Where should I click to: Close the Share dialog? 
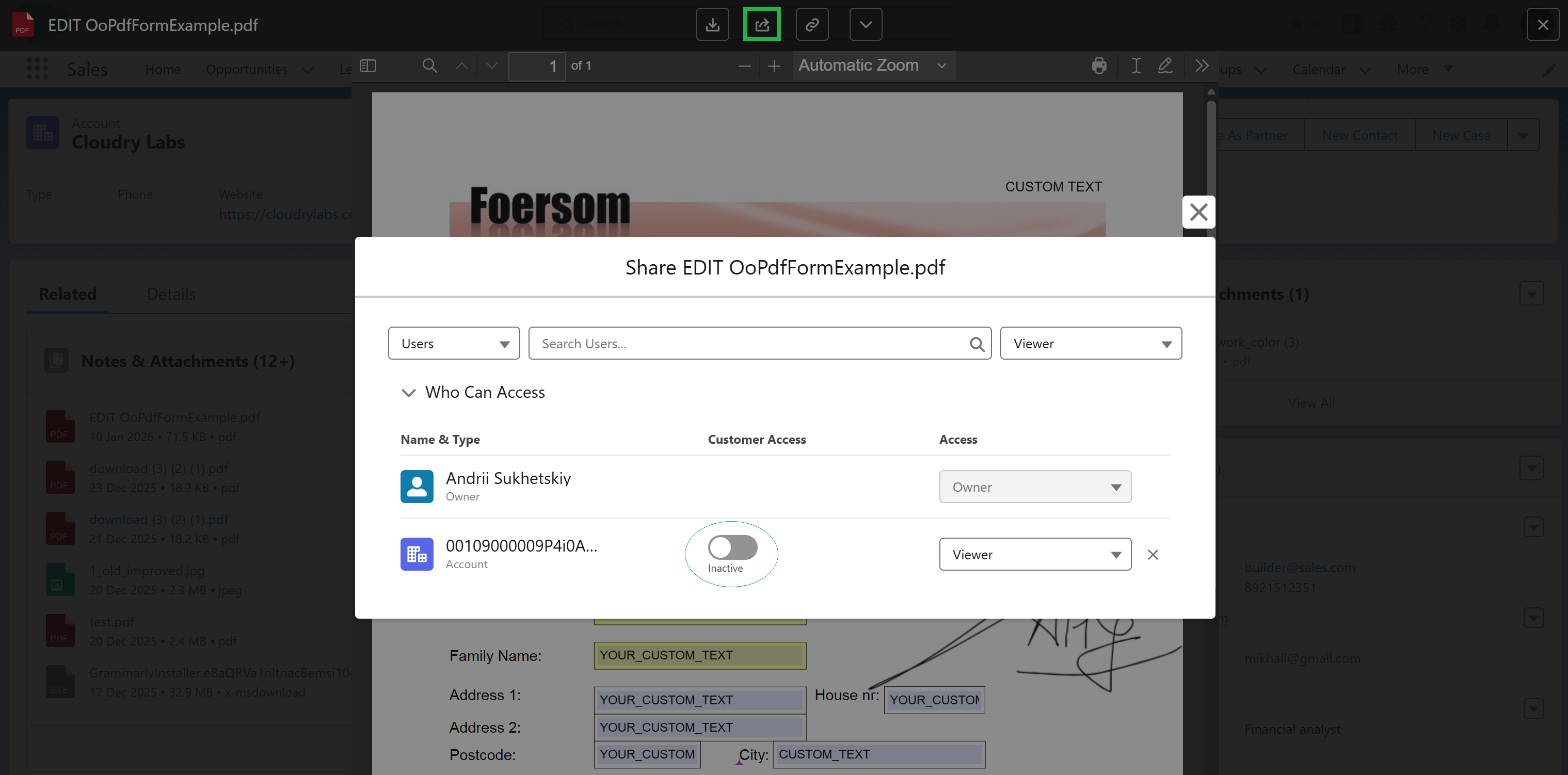coord(1198,212)
